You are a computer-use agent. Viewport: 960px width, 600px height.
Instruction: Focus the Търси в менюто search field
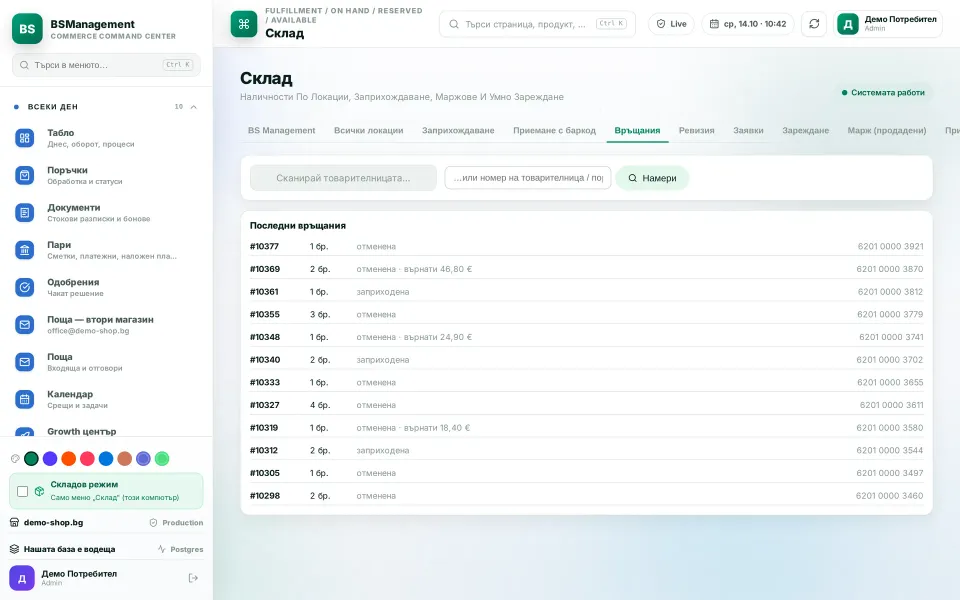pyautogui.click(x=106, y=65)
